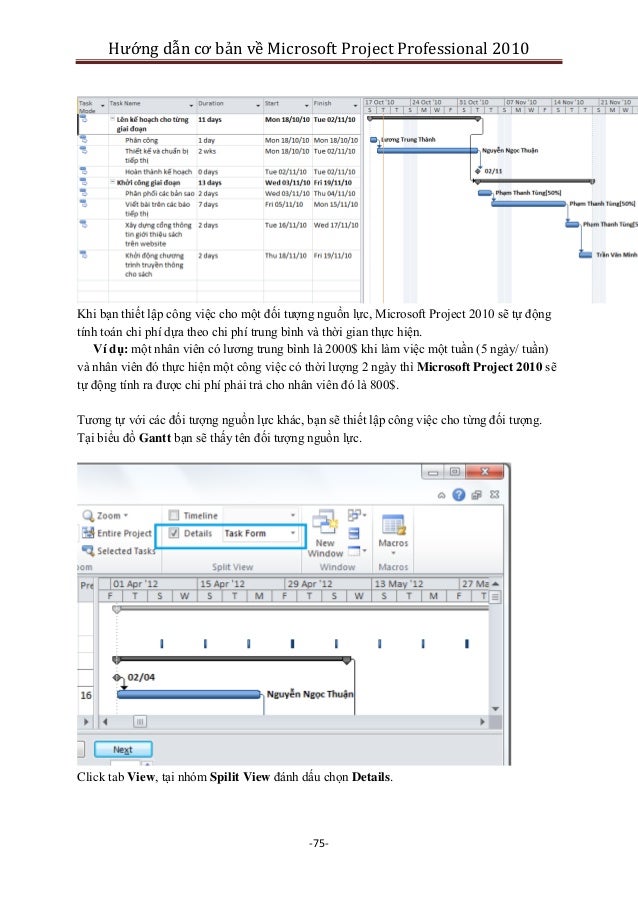Select row number 16 in lower table
Viewport: 638px width, 903px height.
pyautogui.click(x=86, y=695)
